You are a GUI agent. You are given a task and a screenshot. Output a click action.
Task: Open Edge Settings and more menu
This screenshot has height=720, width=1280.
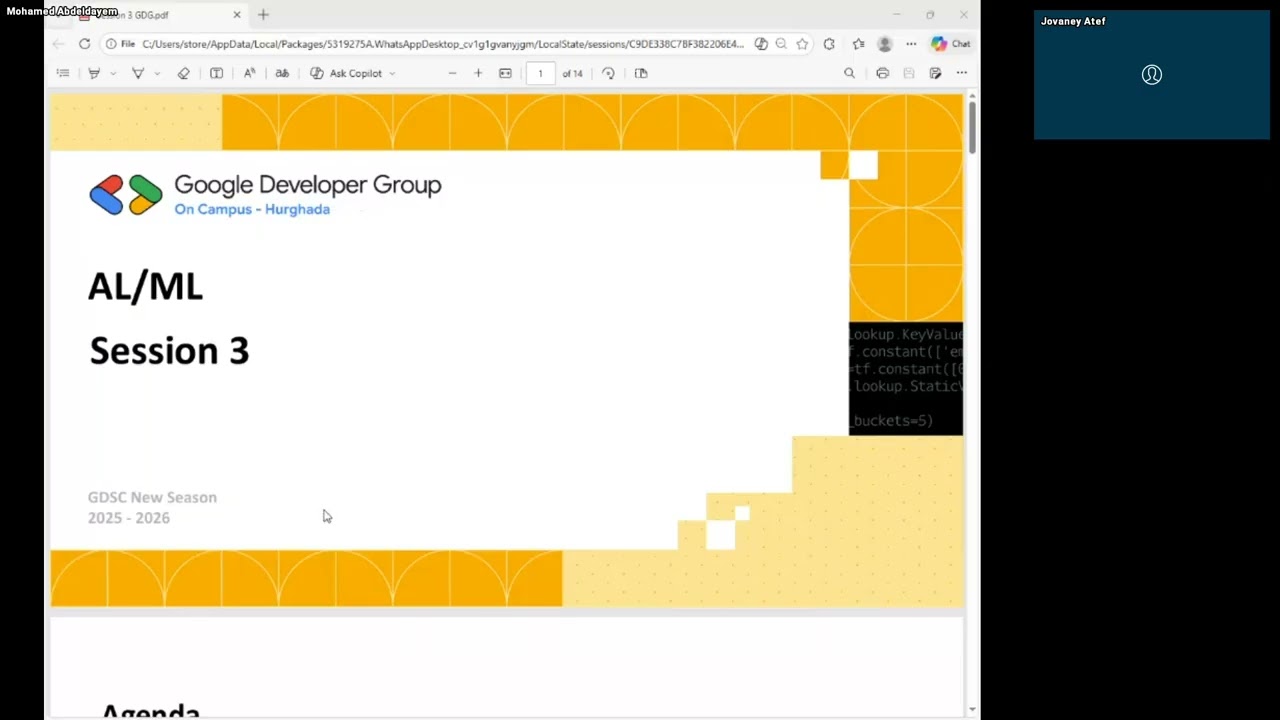pos(911,44)
